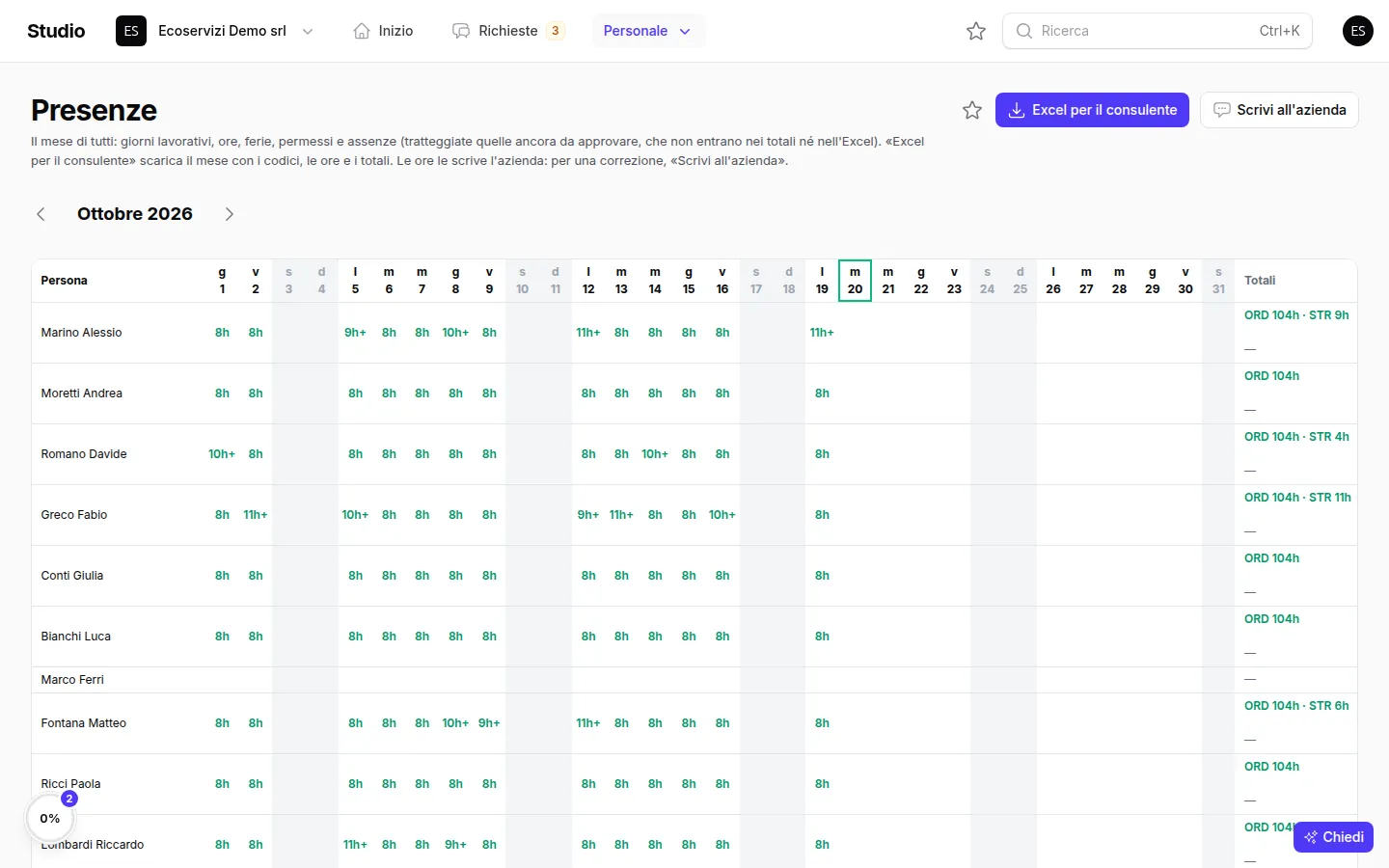Click Marino Alessio's 9h+ on day 5
Viewport: 1389px width, 868px height.
coord(355,333)
